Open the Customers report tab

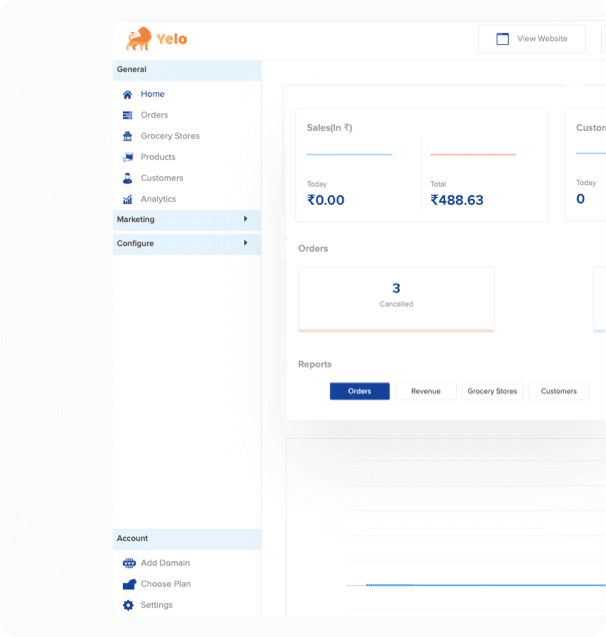pyautogui.click(x=558, y=391)
